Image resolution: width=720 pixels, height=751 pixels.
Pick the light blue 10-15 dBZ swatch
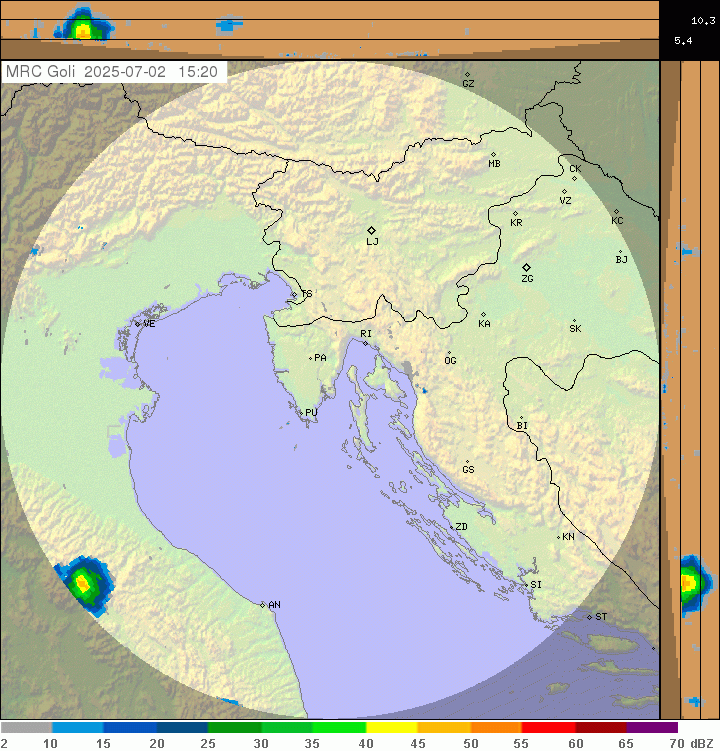tap(78, 728)
